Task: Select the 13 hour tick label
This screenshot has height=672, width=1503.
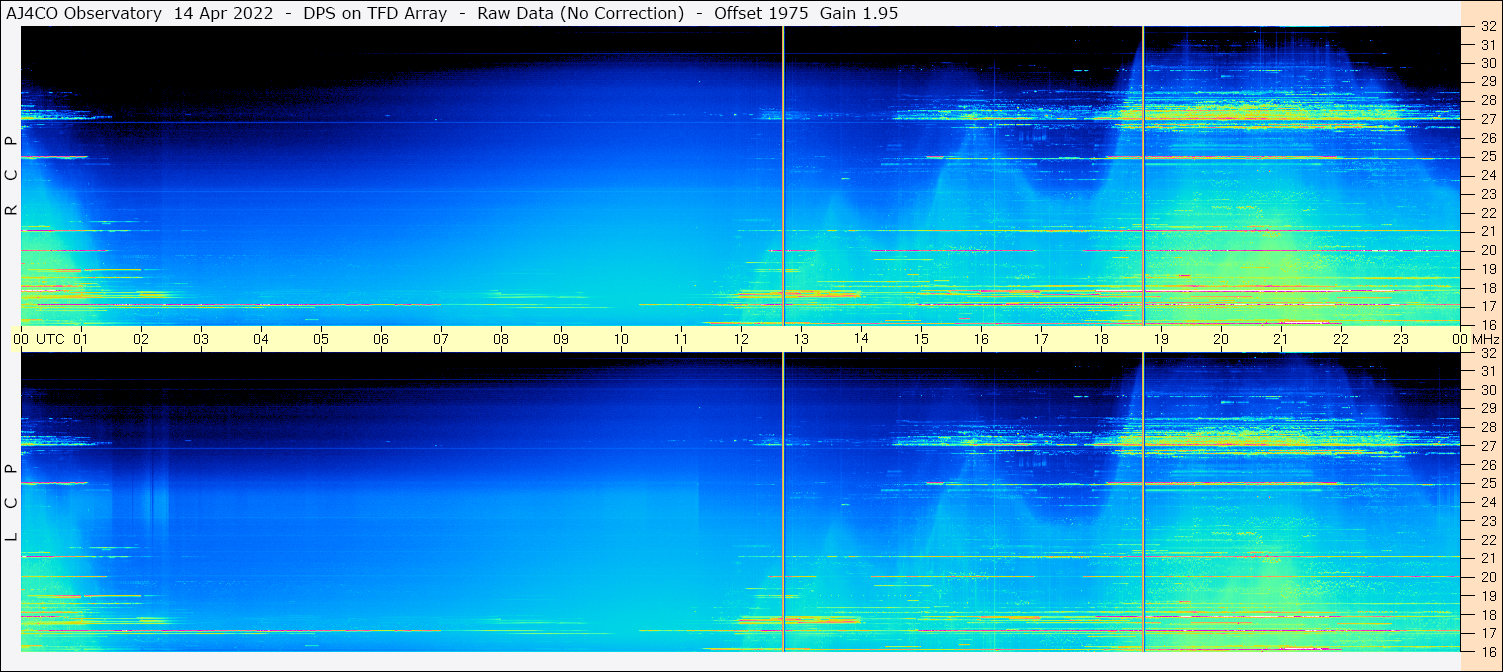Action: (x=801, y=339)
